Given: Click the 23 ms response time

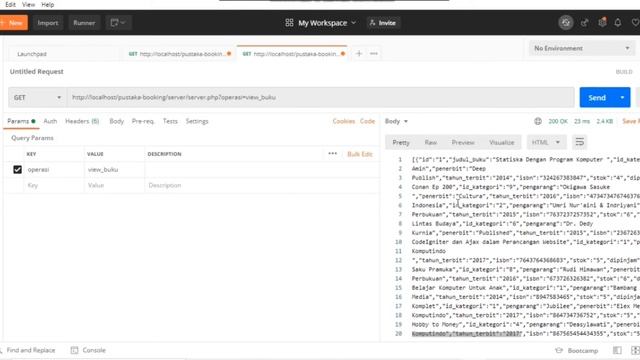Looking at the screenshot, I should click(x=582, y=121).
